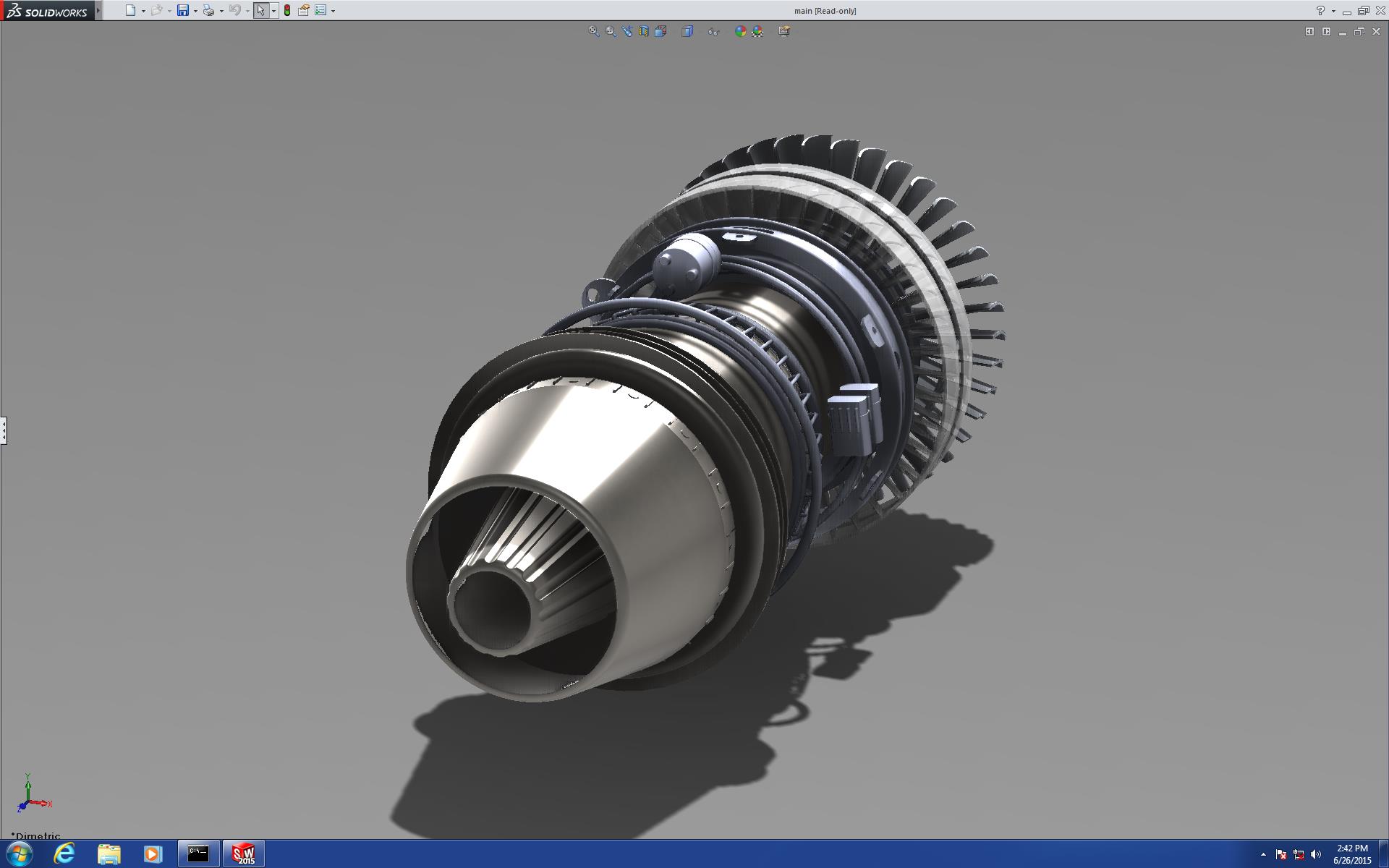This screenshot has width=1389, height=868.
Task: Click the Print icon
Action: (208, 10)
